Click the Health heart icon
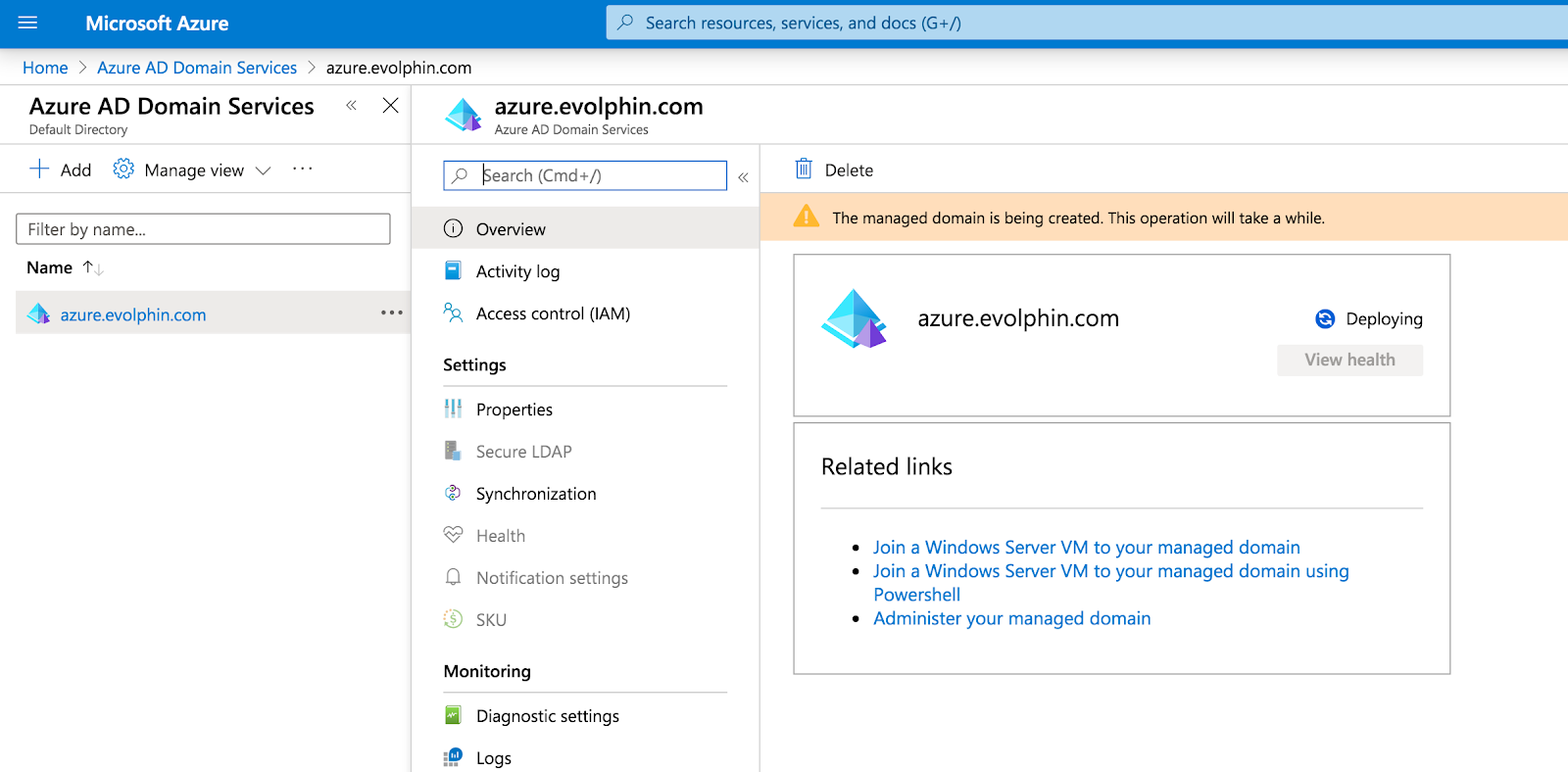Screen dimensions: 1568x772 453,535
